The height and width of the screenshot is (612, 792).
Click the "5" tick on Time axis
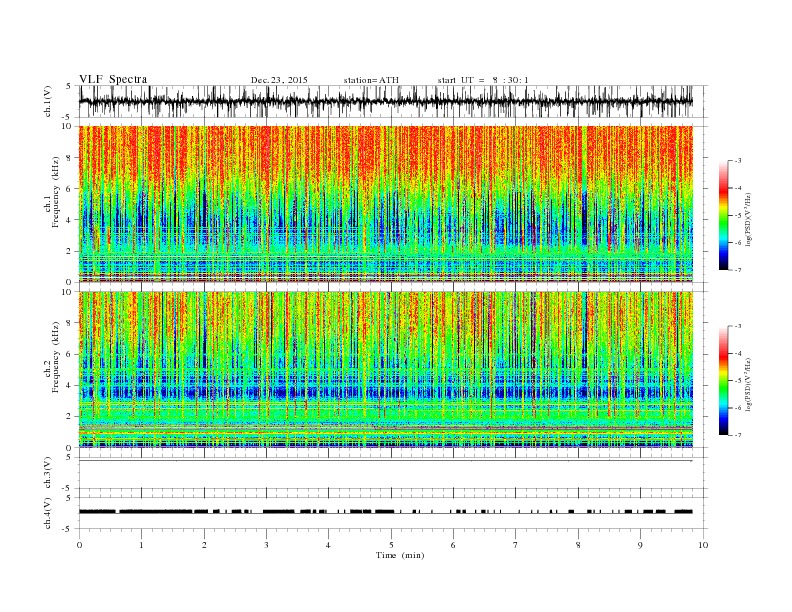coord(391,545)
